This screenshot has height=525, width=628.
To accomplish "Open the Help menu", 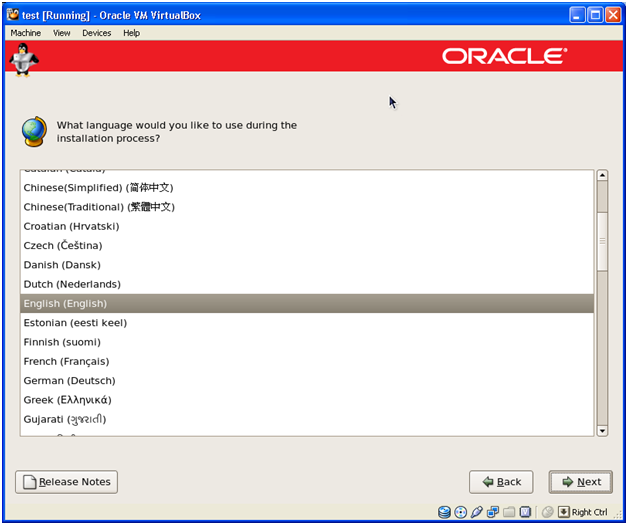I will point(131,33).
